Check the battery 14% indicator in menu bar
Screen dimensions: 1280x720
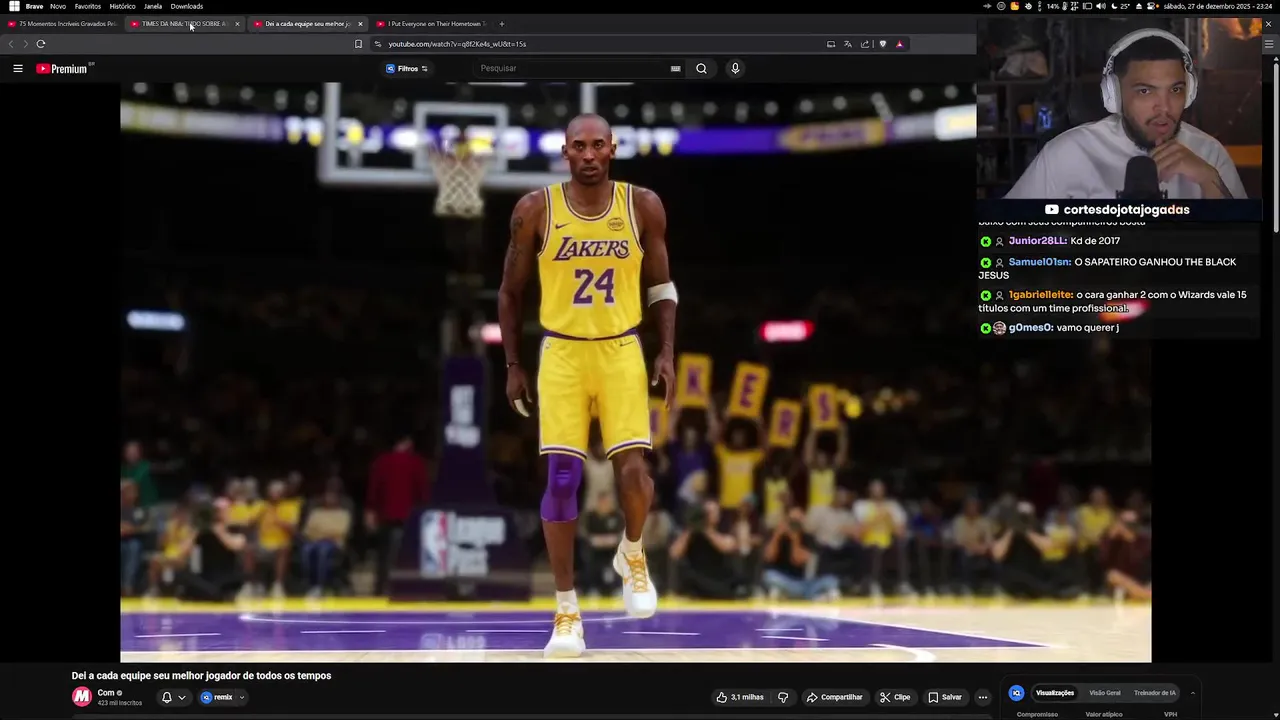pyautogui.click(x=1053, y=6)
